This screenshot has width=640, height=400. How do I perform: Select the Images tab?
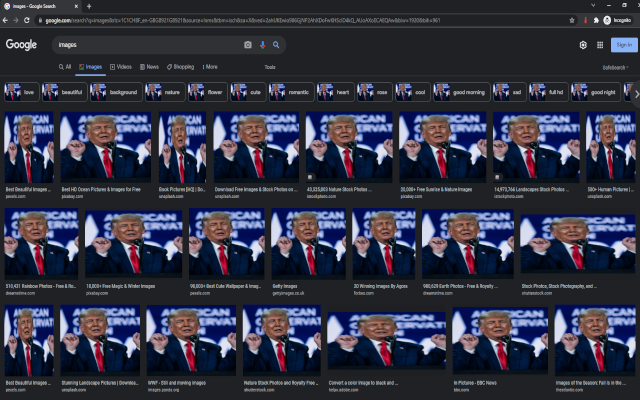point(91,67)
